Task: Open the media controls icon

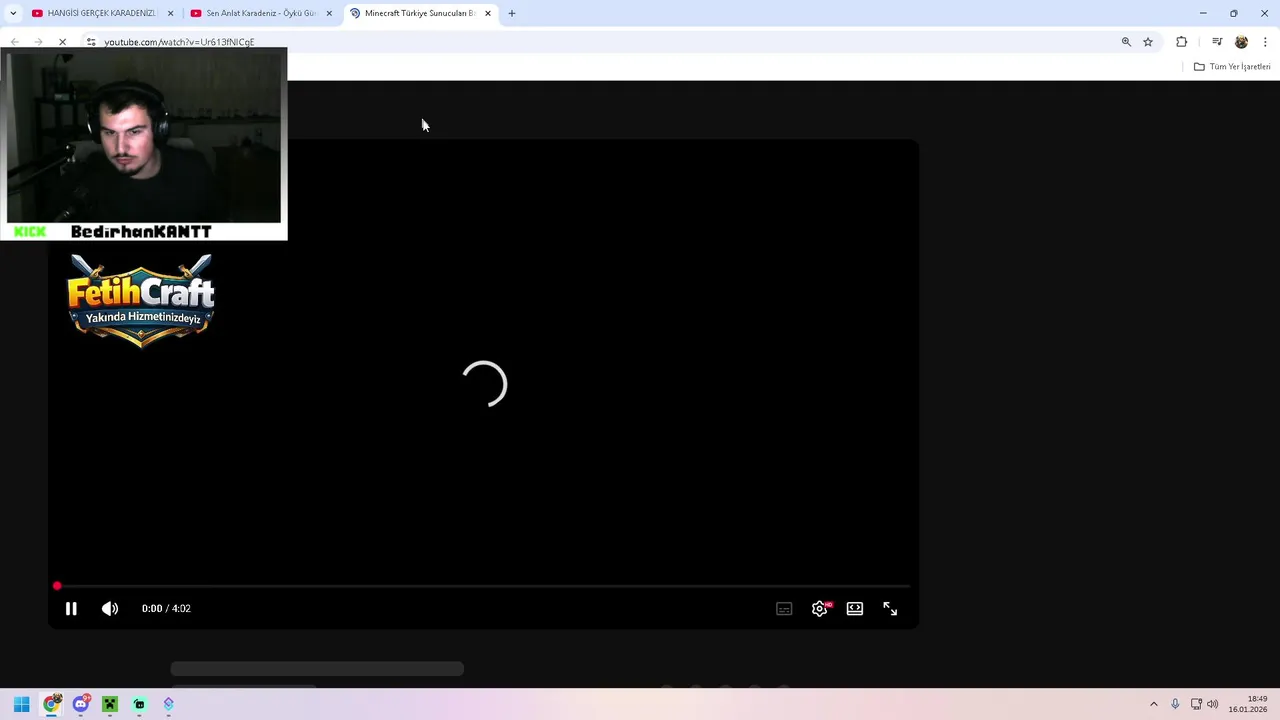Action: 1217,42
